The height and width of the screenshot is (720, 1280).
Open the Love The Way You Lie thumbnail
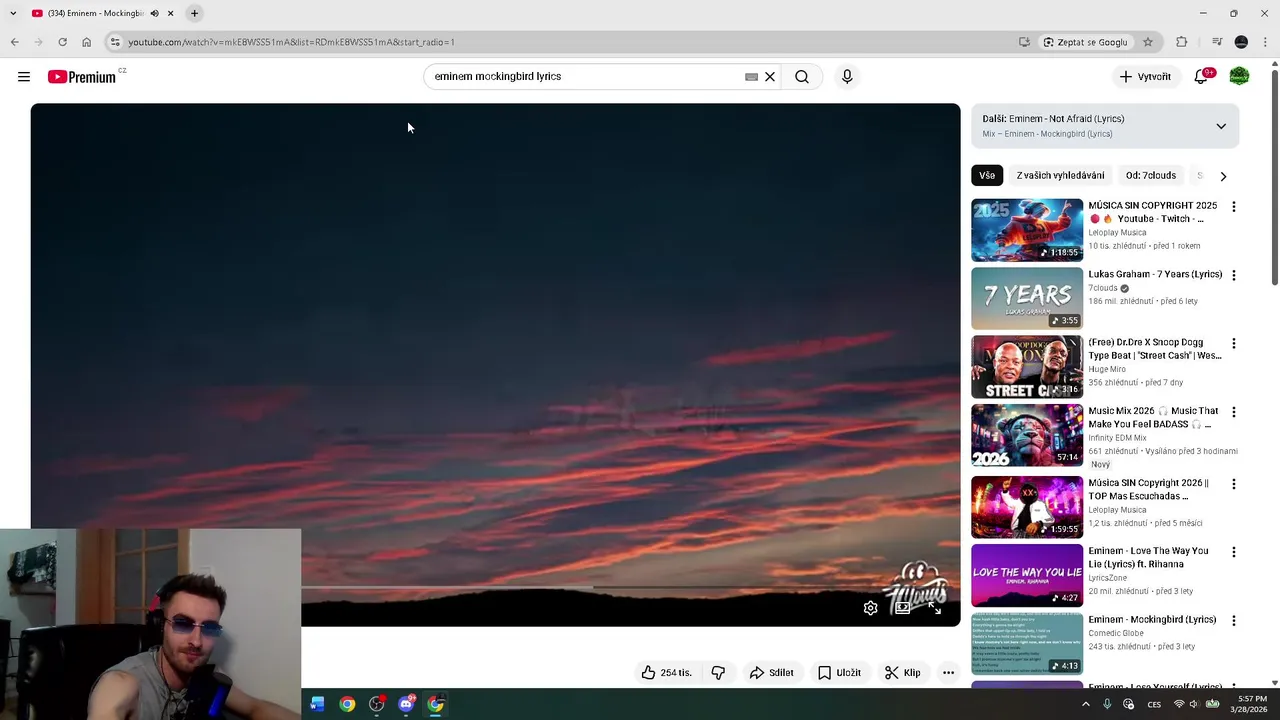click(1027, 575)
